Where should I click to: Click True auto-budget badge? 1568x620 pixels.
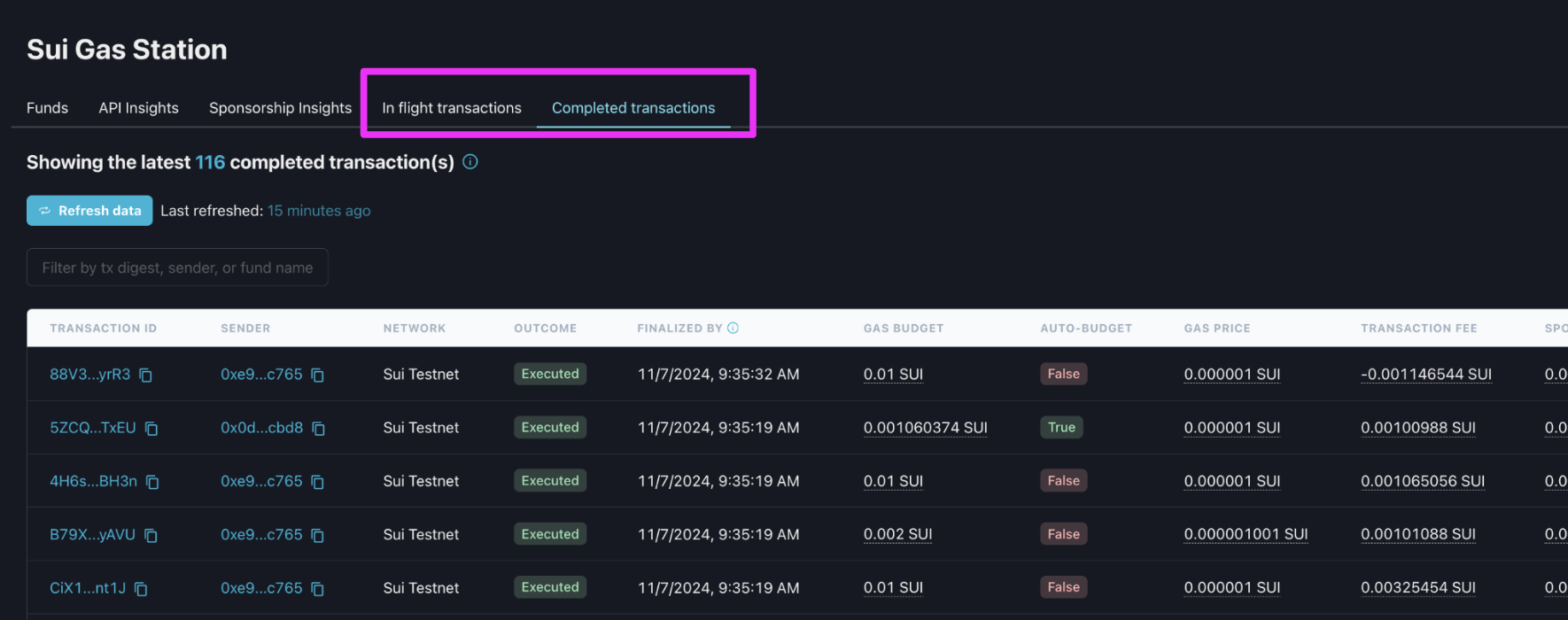click(1061, 427)
